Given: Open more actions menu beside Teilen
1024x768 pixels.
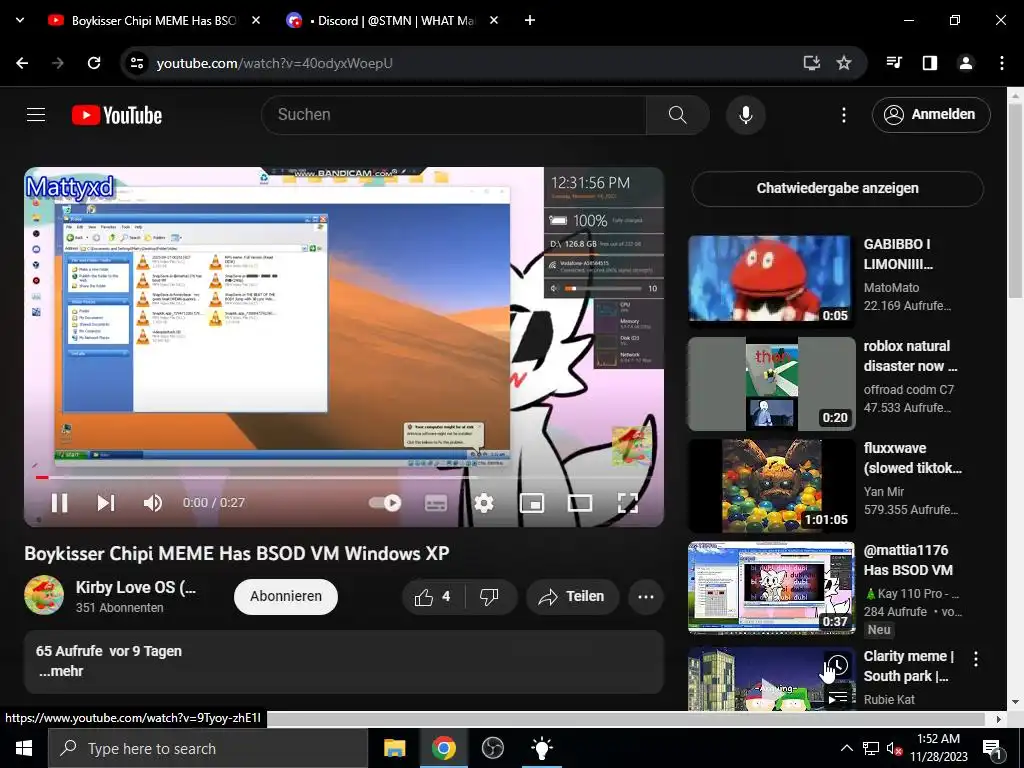Looking at the screenshot, I should click(646, 597).
